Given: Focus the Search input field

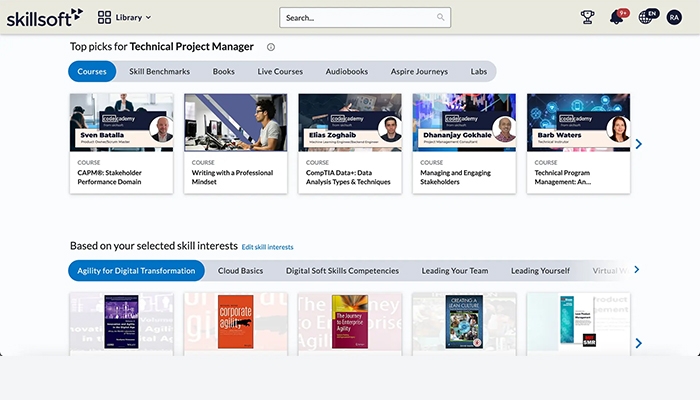Looking at the screenshot, I should point(365,17).
